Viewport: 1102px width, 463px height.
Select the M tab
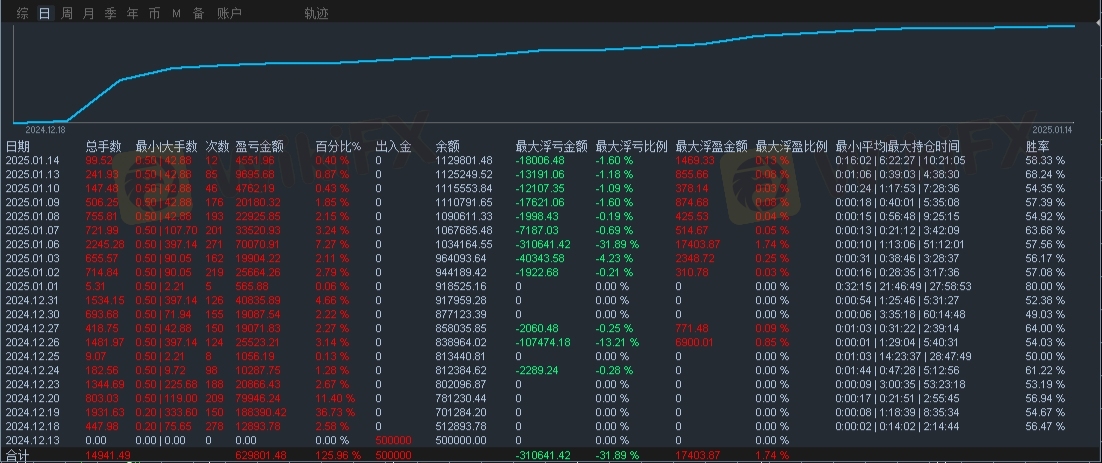click(x=176, y=13)
